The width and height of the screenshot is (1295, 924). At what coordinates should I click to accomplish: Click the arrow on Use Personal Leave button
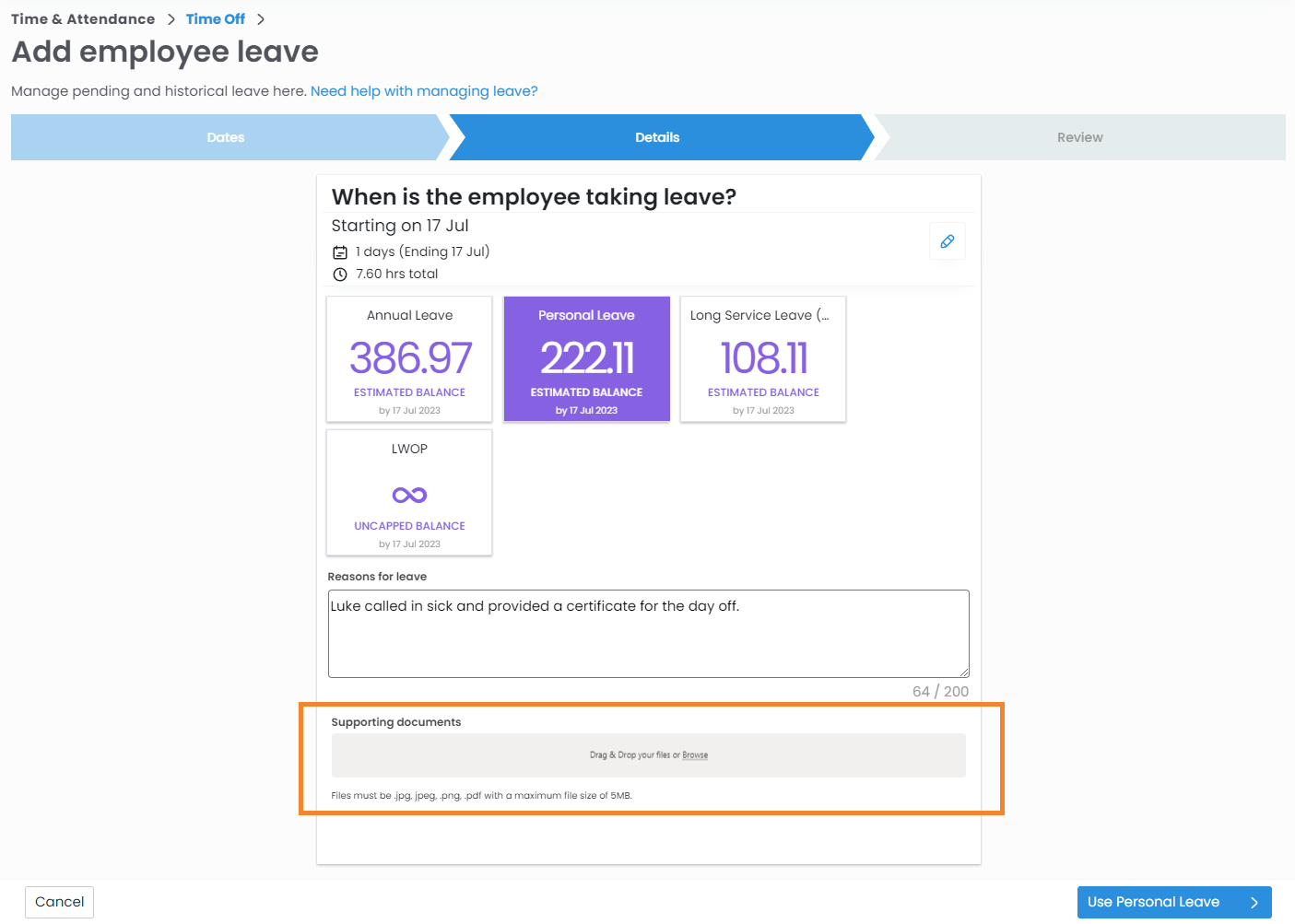click(1254, 903)
